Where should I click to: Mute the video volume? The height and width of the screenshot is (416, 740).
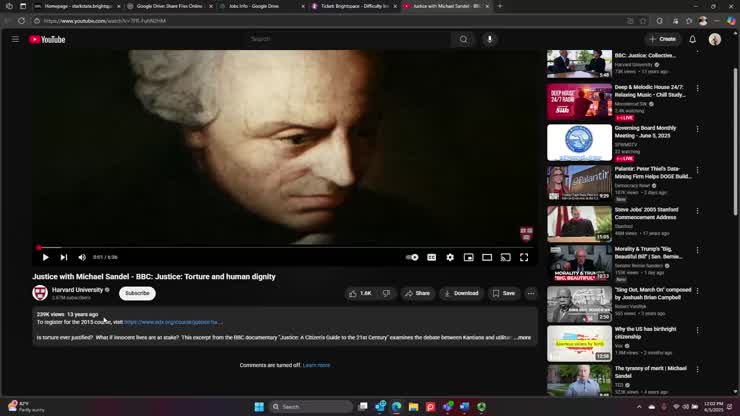click(82, 257)
